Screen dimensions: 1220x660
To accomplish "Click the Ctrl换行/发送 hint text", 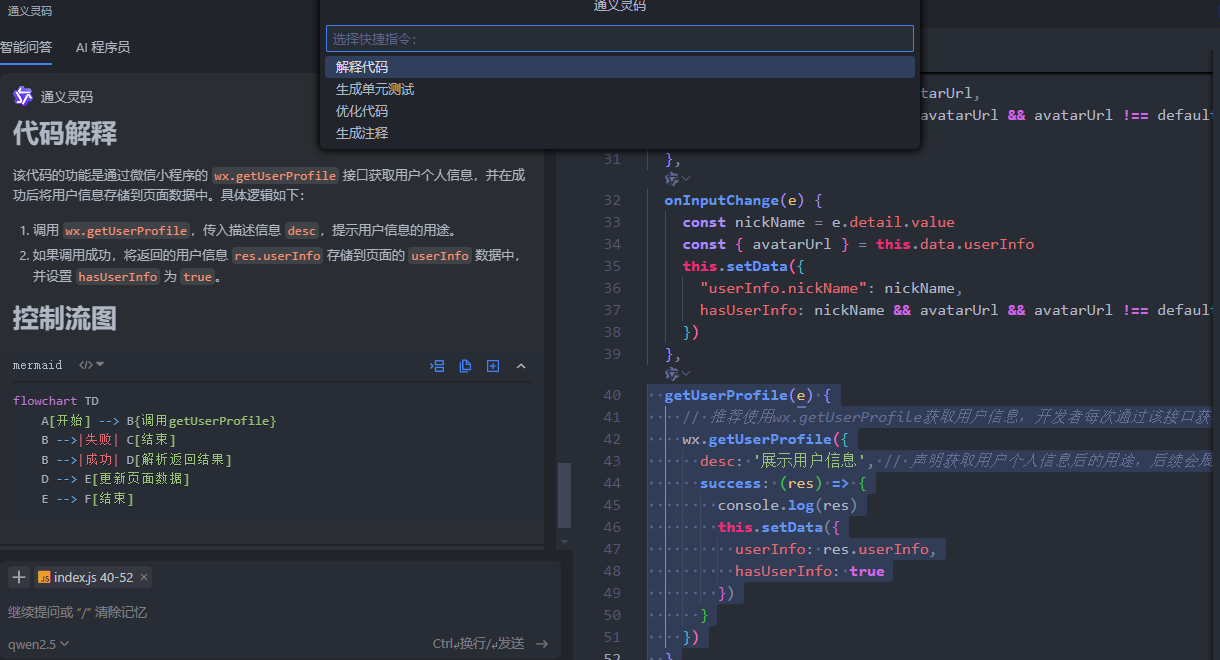I will coord(478,644).
